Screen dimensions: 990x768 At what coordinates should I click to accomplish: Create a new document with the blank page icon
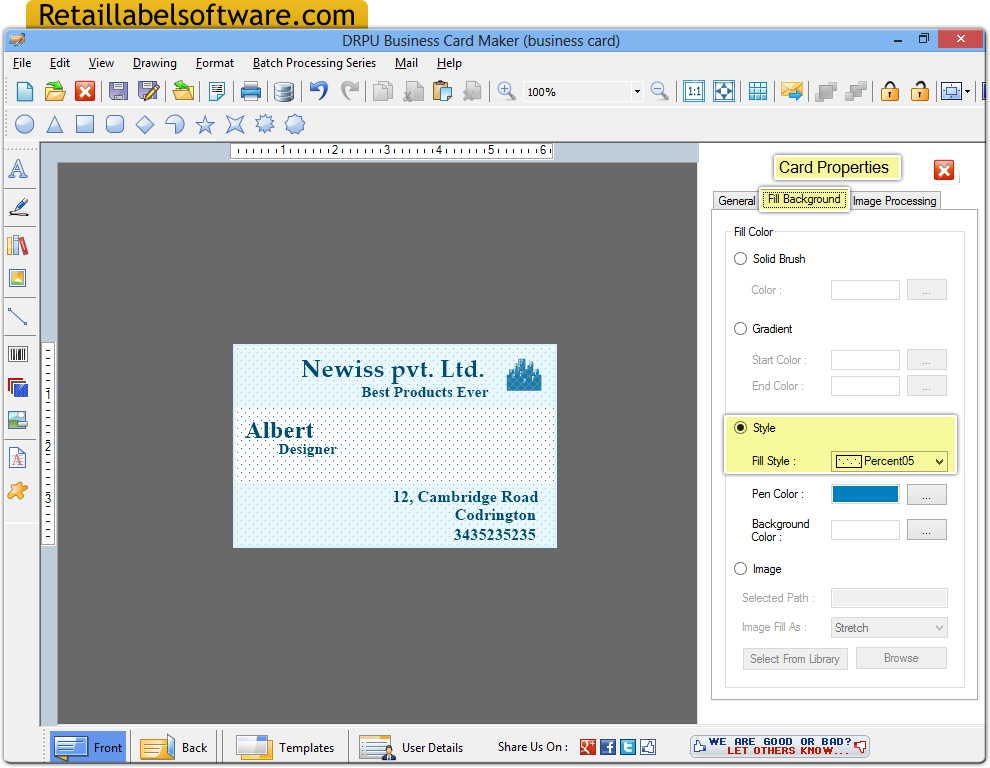click(x=25, y=92)
